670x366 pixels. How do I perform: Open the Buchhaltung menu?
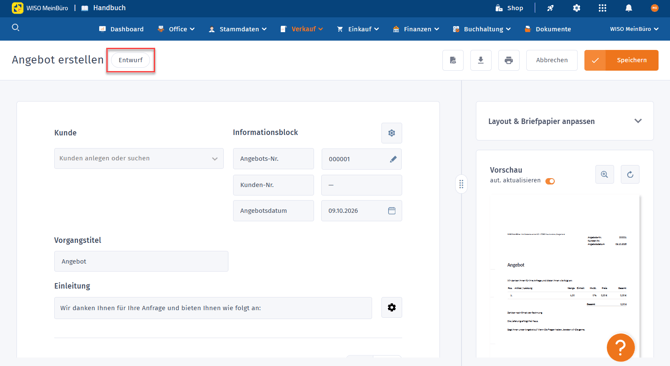(482, 29)
